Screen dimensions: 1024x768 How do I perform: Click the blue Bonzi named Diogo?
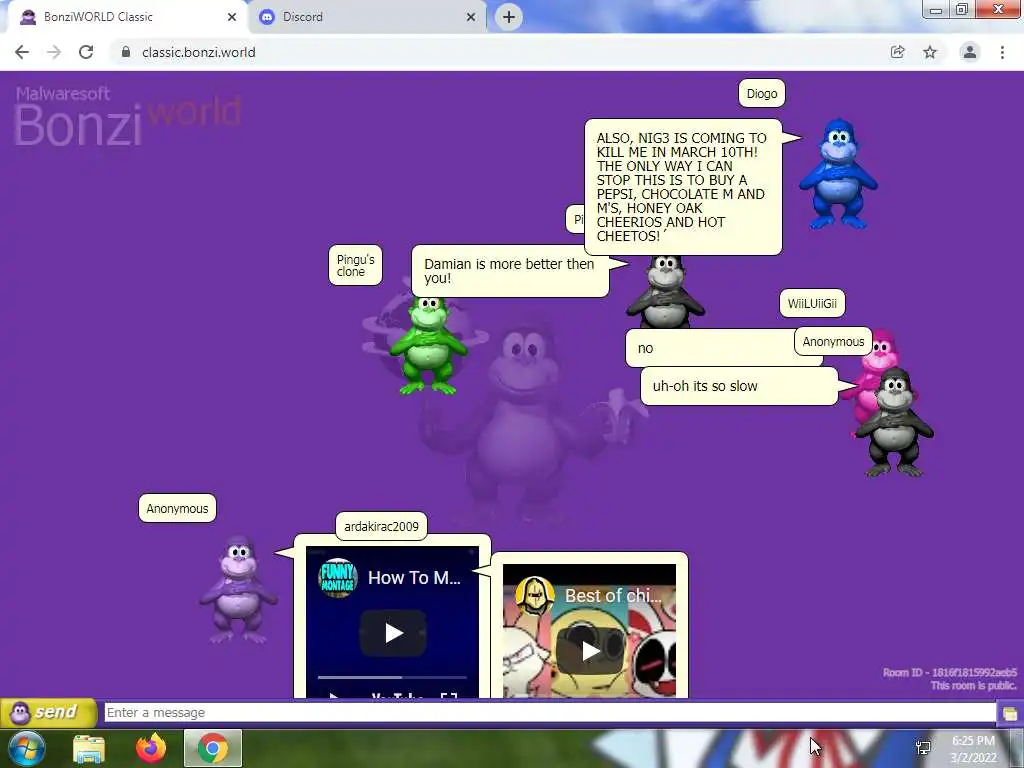click(839, 174)
